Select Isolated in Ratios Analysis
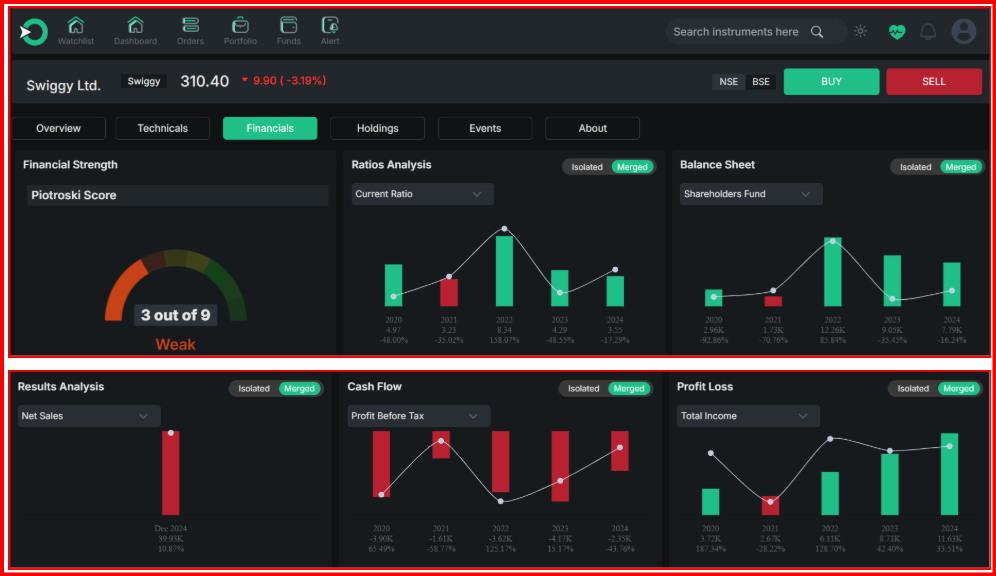 tap(587, 167)
